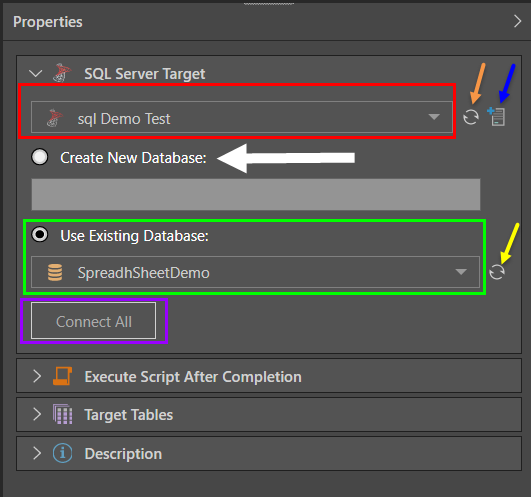The width and height of the screenshot is (531, 497).
Task: Collapse the SQL Server Target section
Action: 36,73
